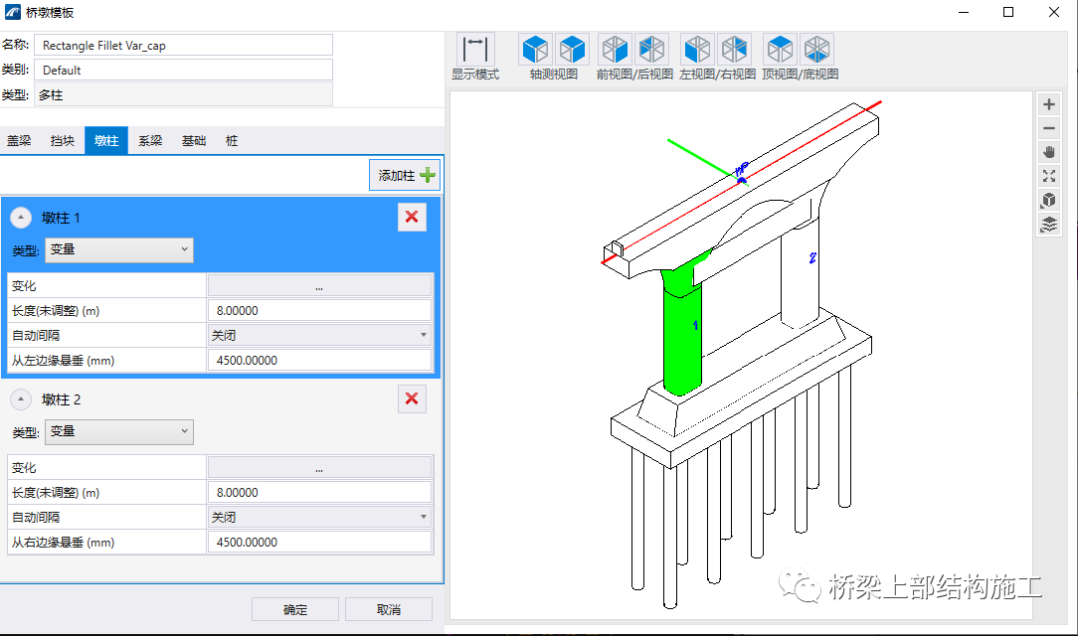Click the 类型 field showing 多柱
The image size is (1078, 636).
click(x=184, y=95)
